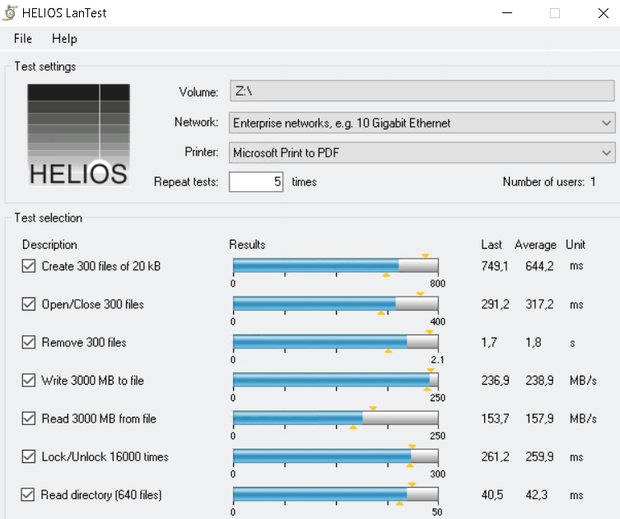The image size is (620, 519).
Task: Click the Write 3000 MB result bar
Action: tap(336, 380)
